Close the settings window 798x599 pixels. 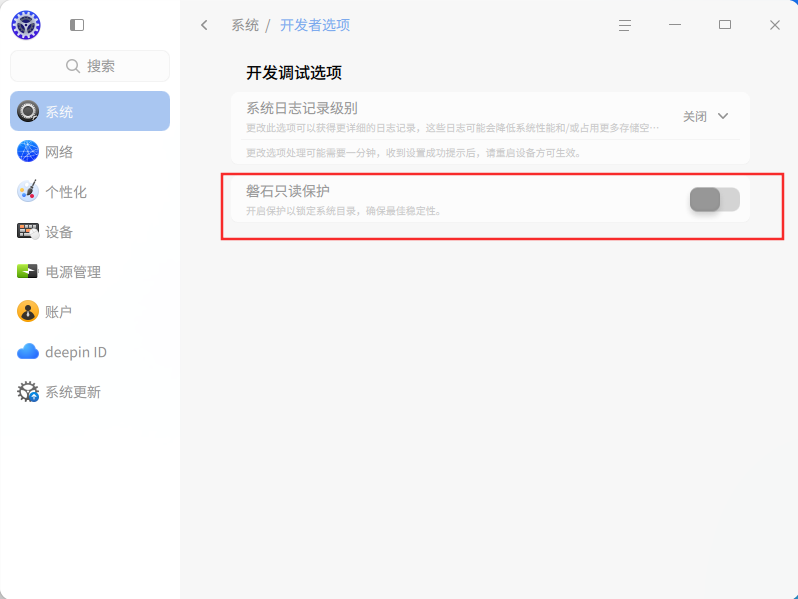775,25
